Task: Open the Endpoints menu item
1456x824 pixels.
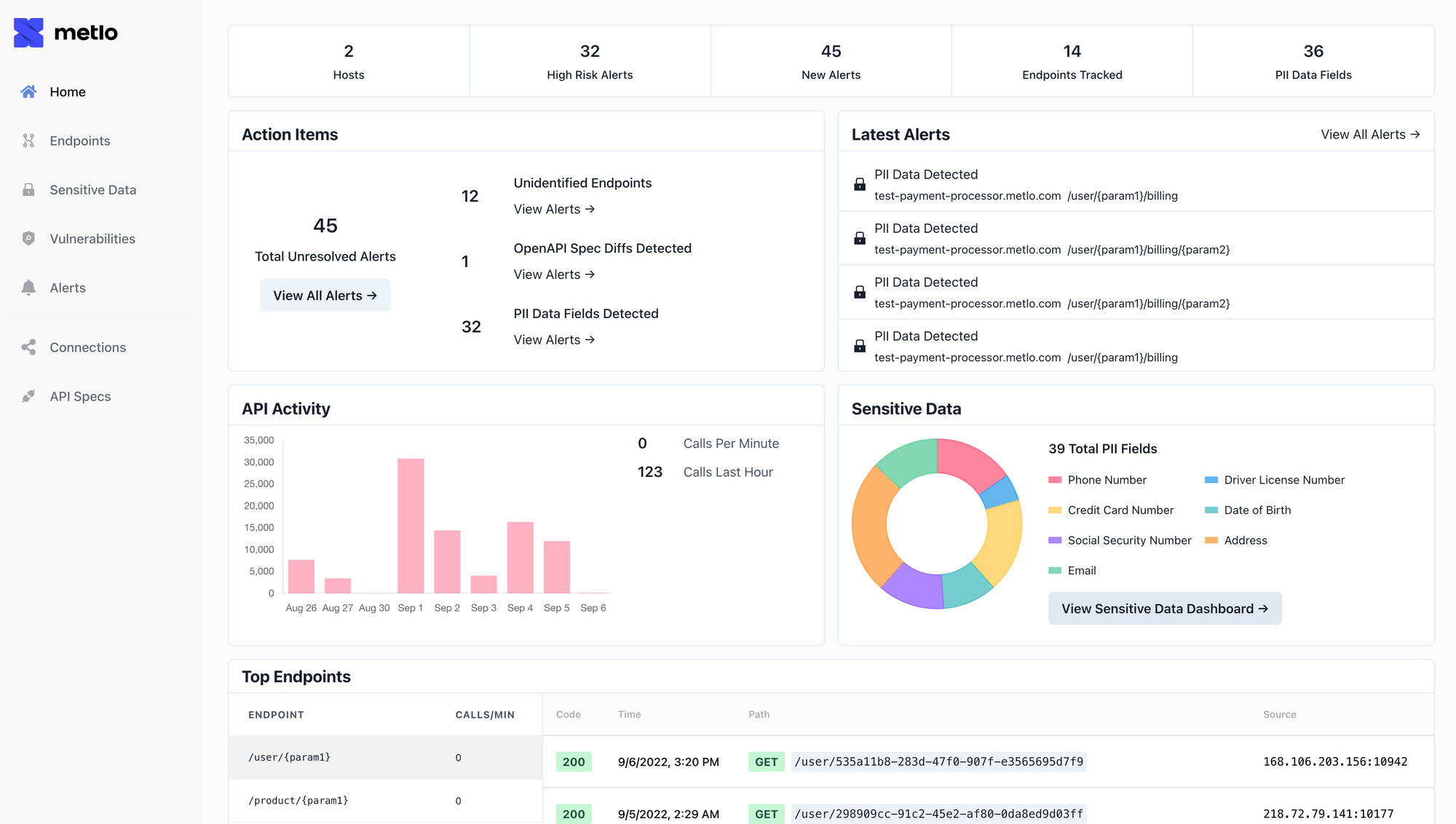Action: coord(80,140)
